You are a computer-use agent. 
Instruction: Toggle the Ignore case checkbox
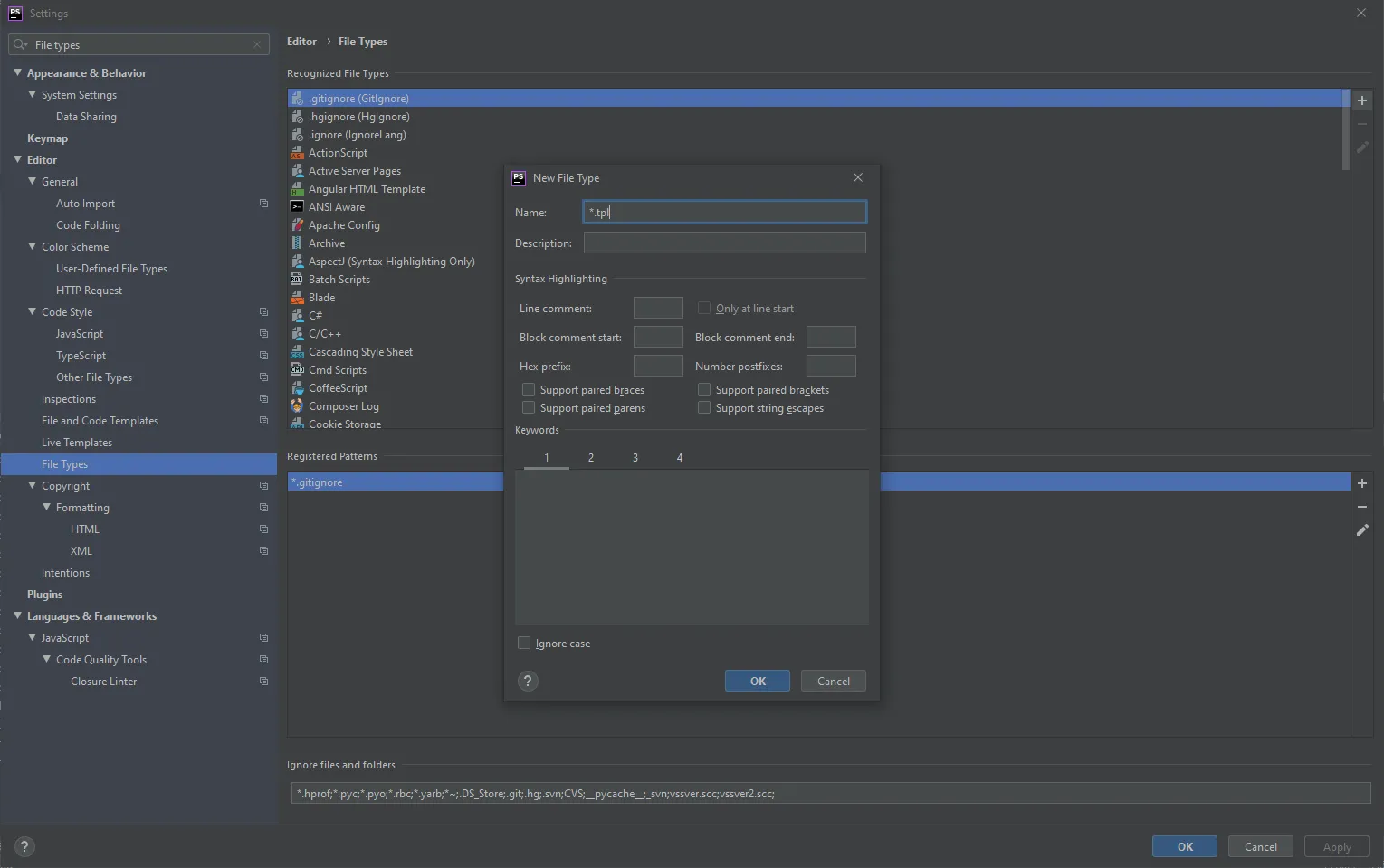click(524, 644)
